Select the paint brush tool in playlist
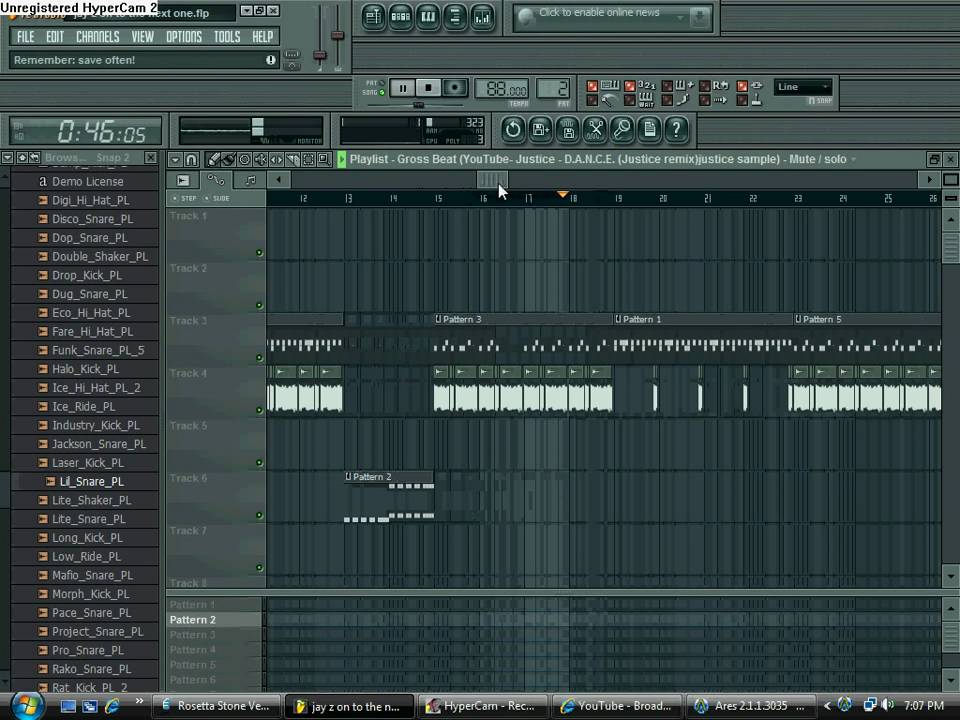This screenshot has height=720, width=960. tap(228, 160)
